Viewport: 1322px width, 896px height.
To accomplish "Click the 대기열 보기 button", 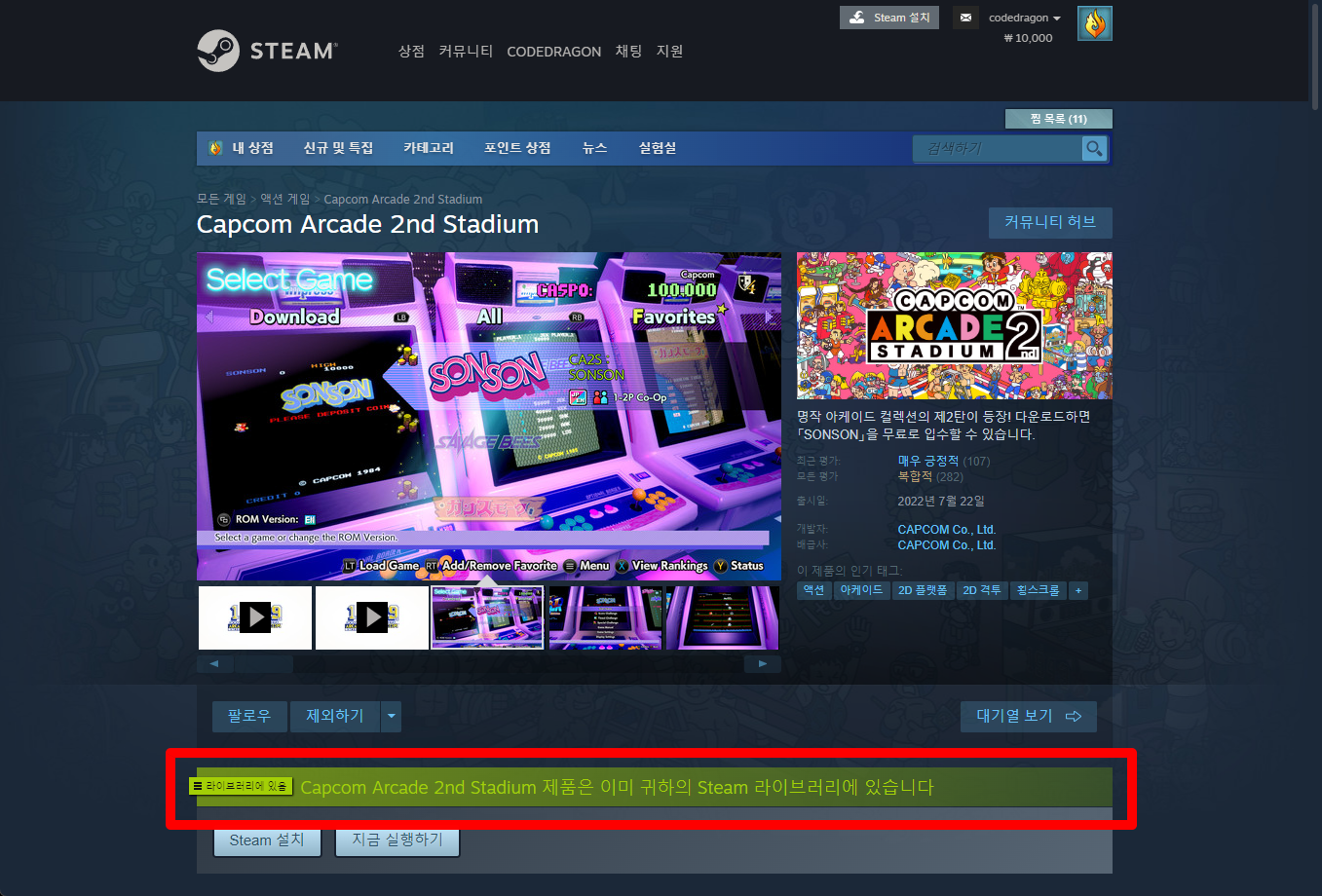I will click(1029, 716).
